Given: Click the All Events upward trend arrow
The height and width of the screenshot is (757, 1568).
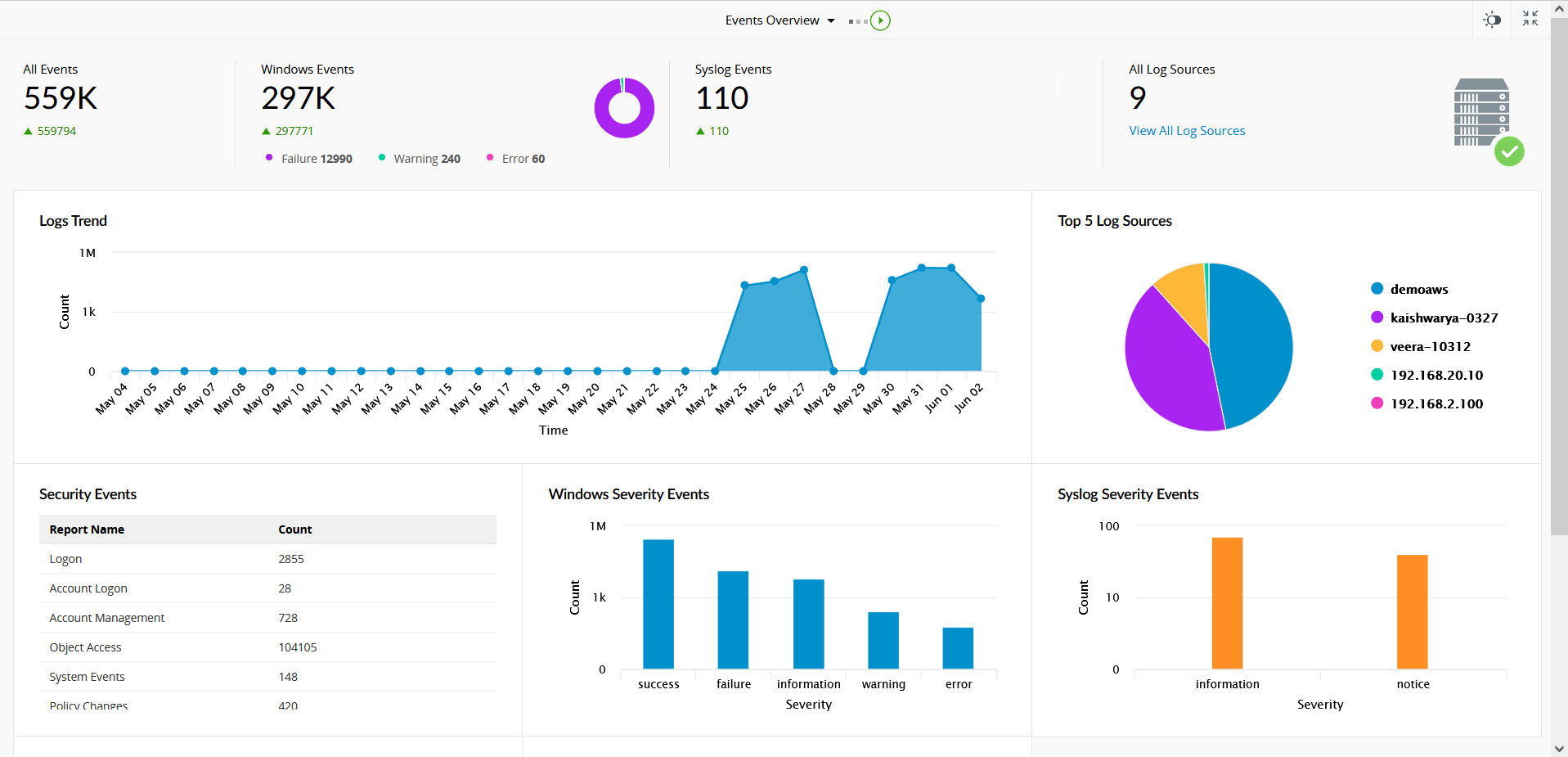Looking at the screenshot, I should coord(27,131).
